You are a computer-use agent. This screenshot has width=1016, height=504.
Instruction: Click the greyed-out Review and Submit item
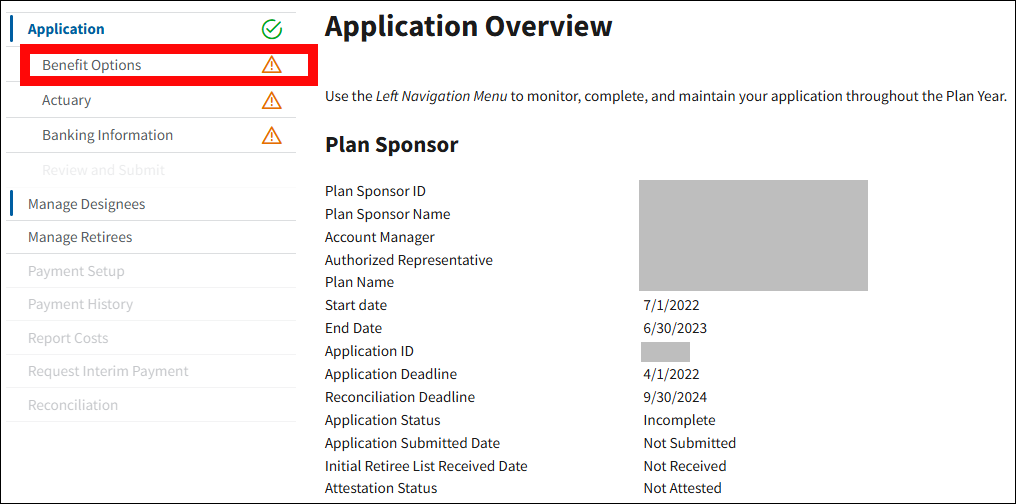pos(103,170)
